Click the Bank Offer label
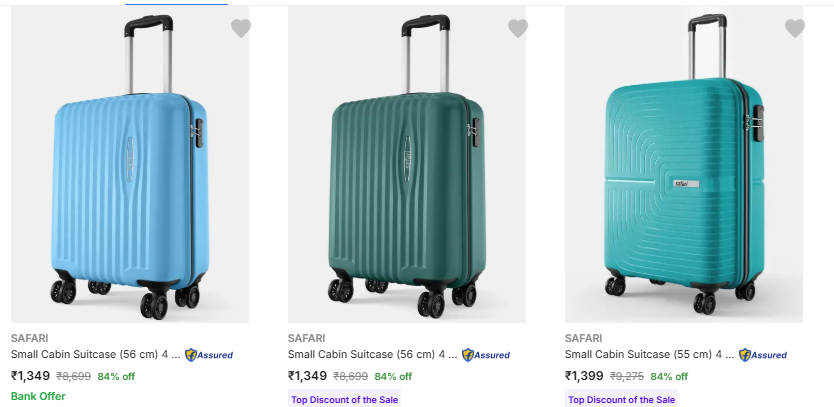Image resolution: width=834 pixels, height=407 pixels. pyautogui.click(x=38, y=396)
